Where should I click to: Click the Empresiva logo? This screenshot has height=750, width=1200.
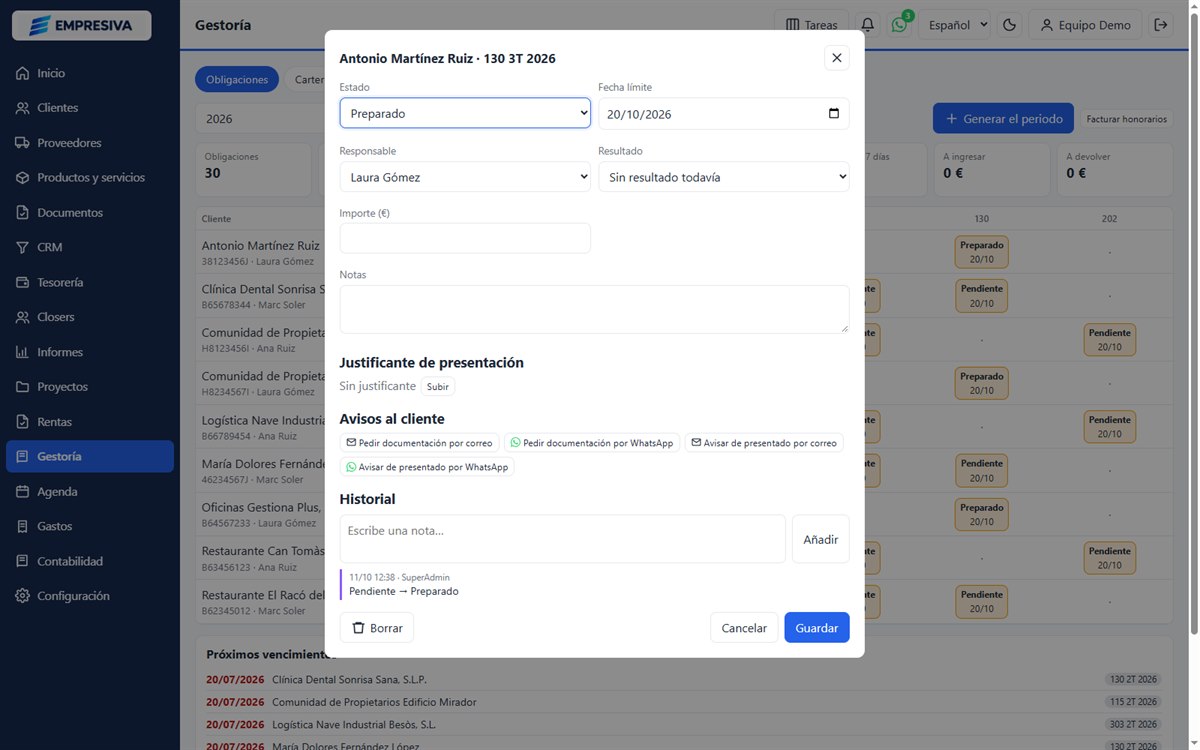click(82, 25)
